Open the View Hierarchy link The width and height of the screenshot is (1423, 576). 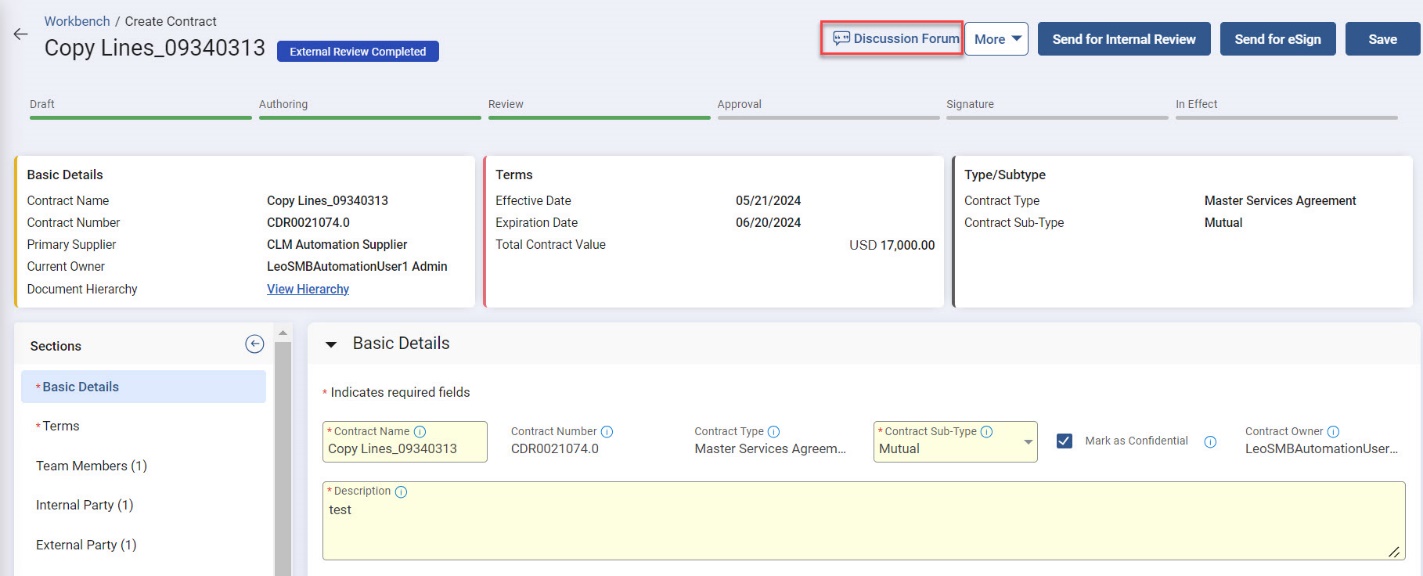(x=308, y=289)
